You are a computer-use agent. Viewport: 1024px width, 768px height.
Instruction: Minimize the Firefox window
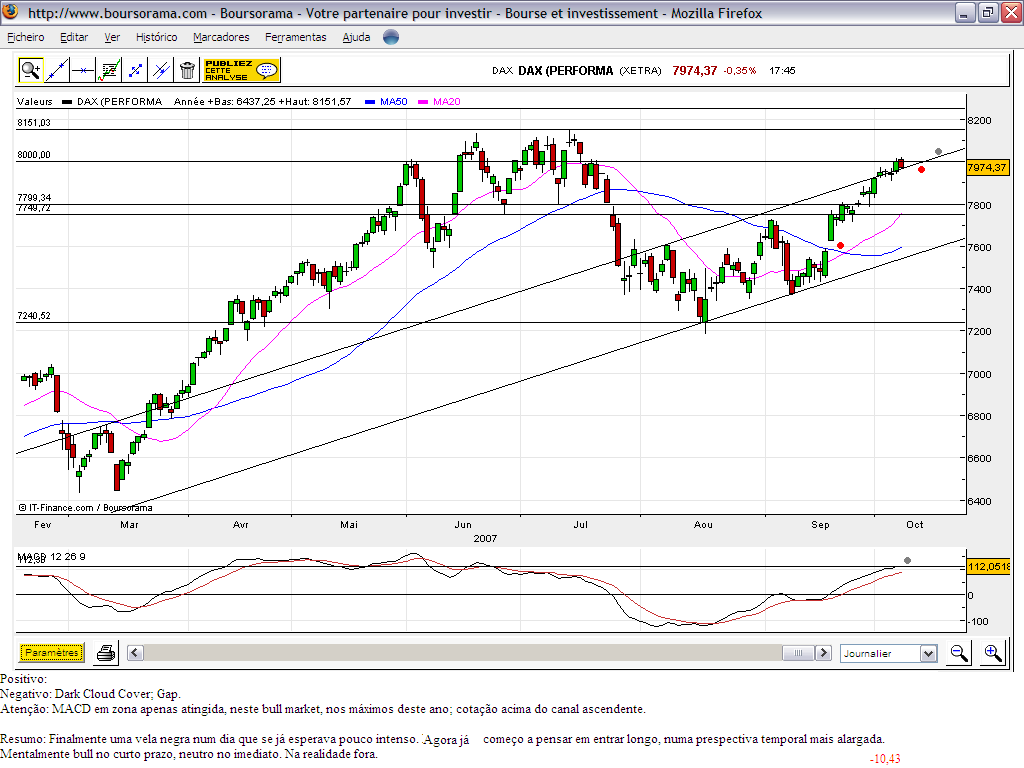pos(965,12)
